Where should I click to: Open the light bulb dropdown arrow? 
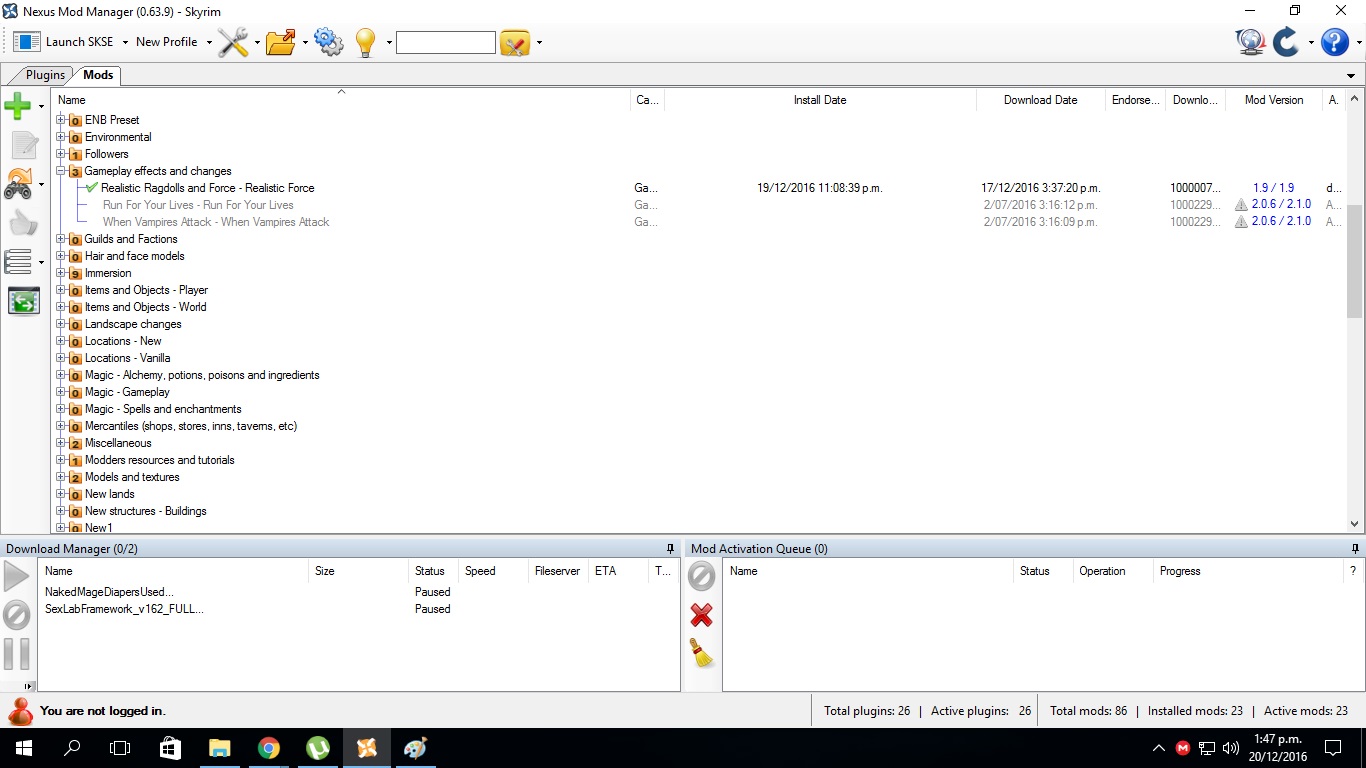coord(389,42)
